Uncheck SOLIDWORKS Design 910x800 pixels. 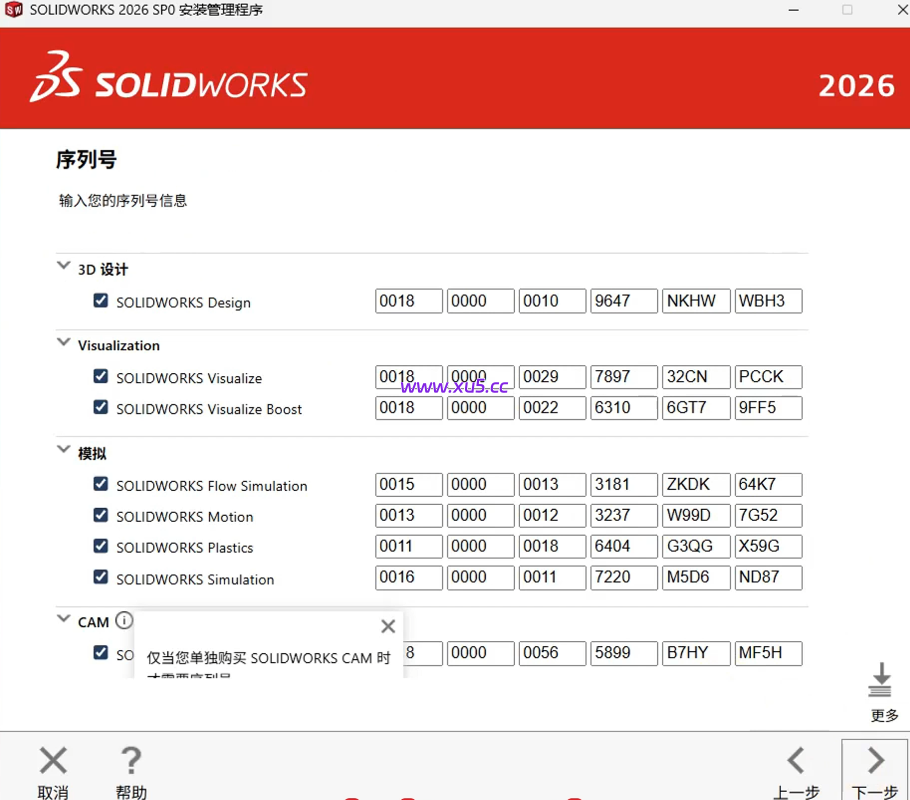[x=100, y=300]
